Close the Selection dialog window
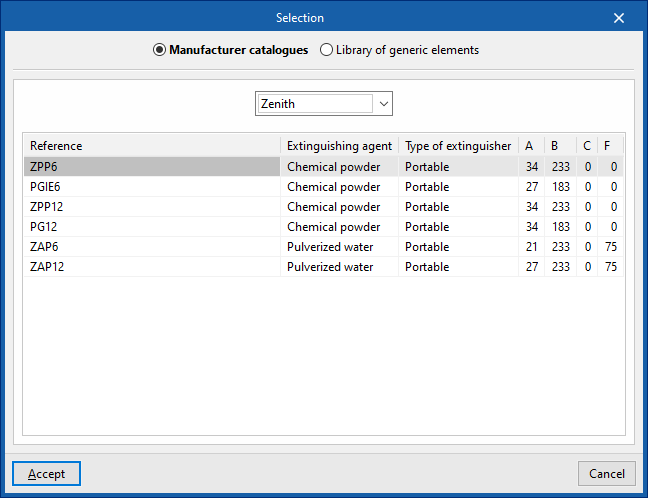 [619, 18]
